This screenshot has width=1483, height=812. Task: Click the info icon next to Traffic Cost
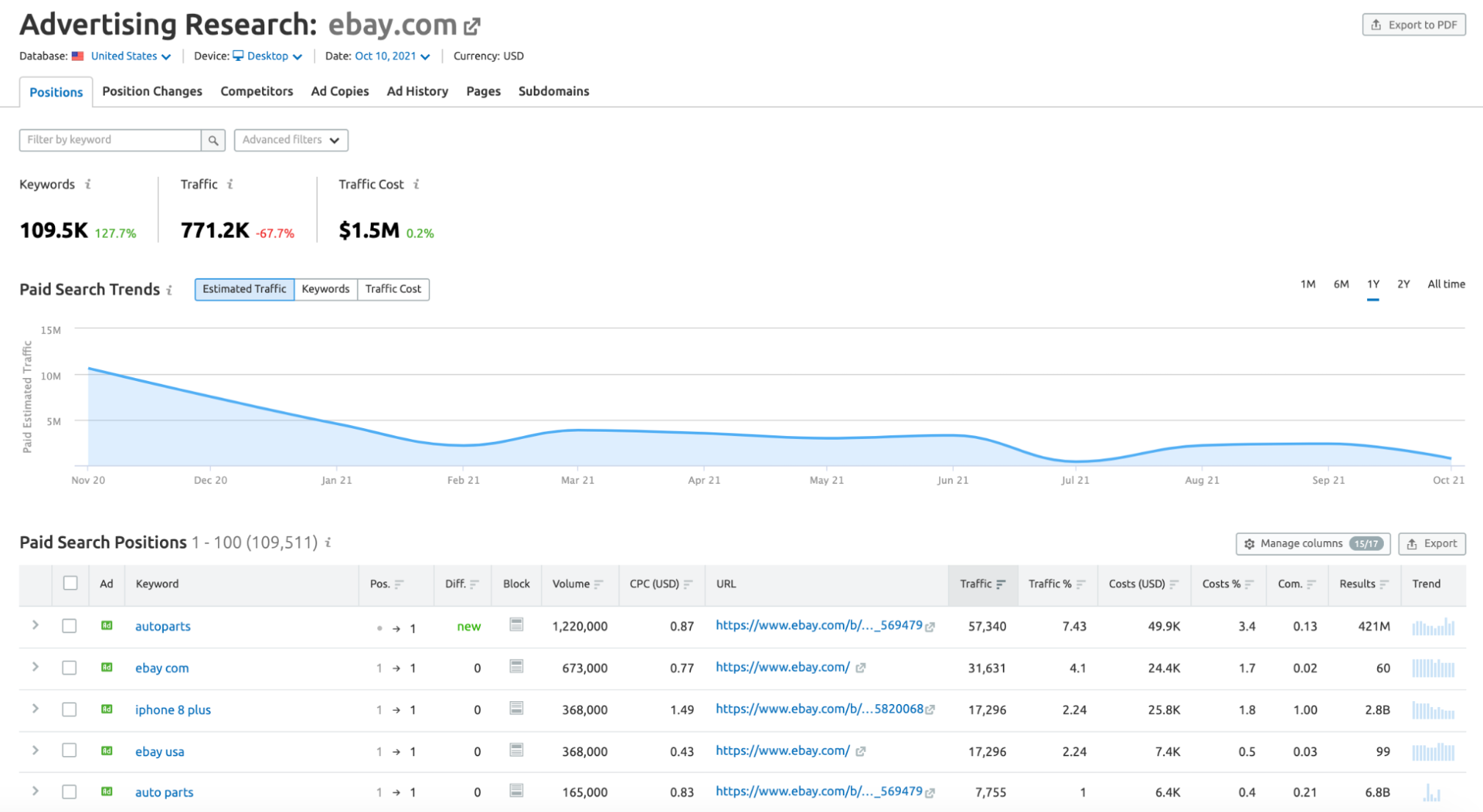coord(416,184)
